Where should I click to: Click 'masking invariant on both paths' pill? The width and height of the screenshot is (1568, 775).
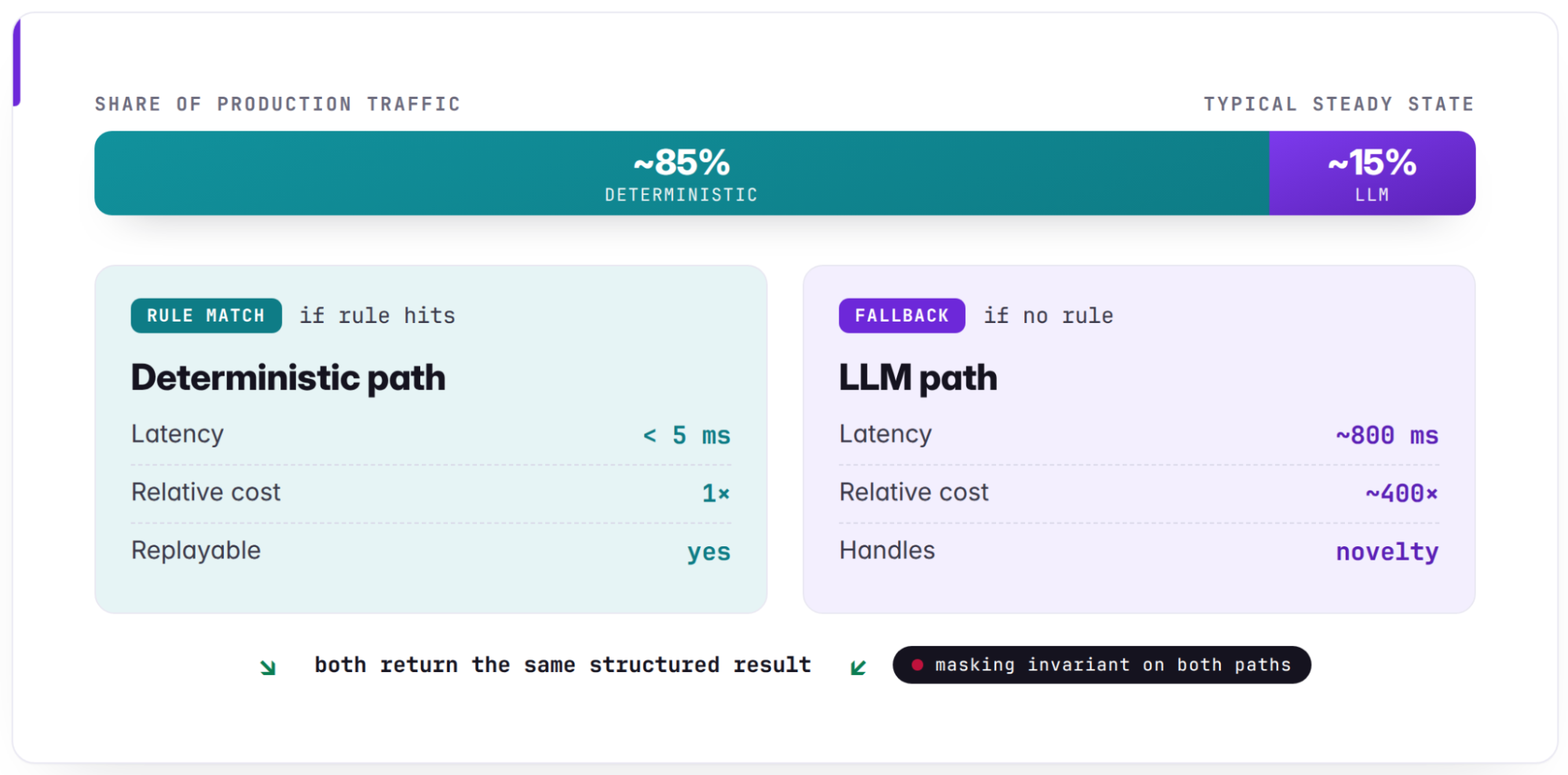pyautogui.click(x=1101, y=665)
